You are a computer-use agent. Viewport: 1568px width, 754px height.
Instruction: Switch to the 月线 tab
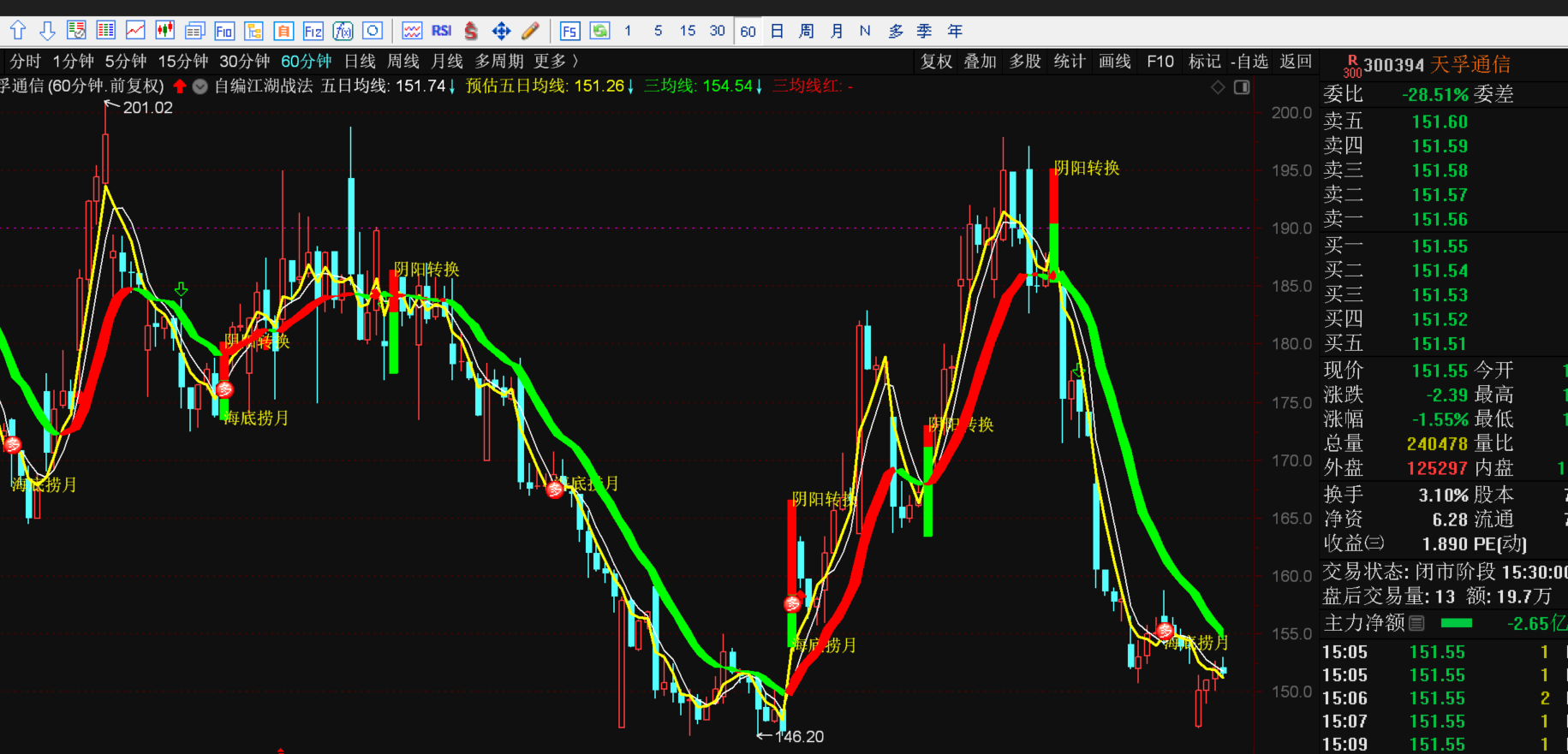point(447,62)
